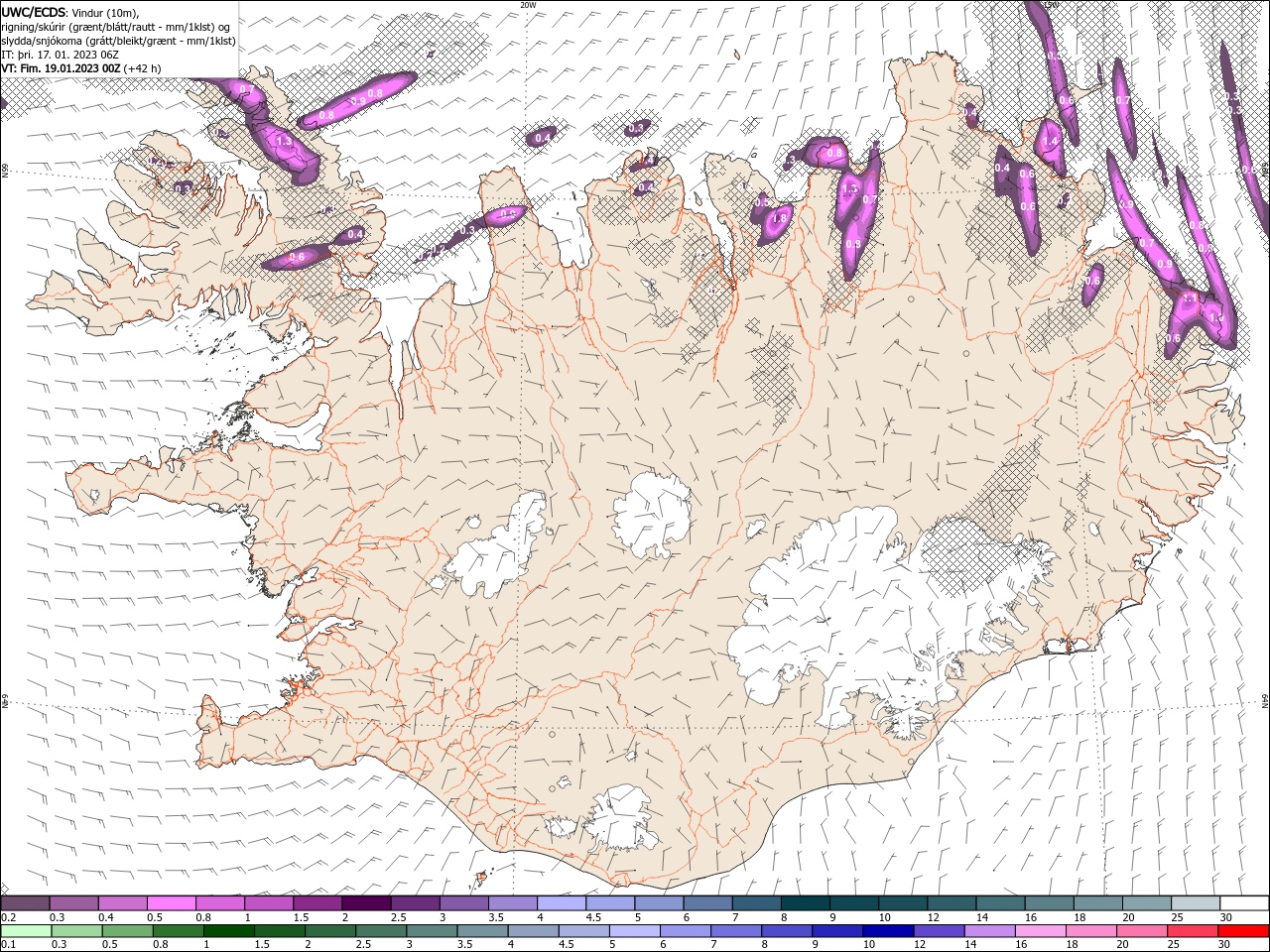This screenshot has width=1270, height=952.
Task: Click the 'rigning/skúrir' legend description line
Action: point(116,27)
